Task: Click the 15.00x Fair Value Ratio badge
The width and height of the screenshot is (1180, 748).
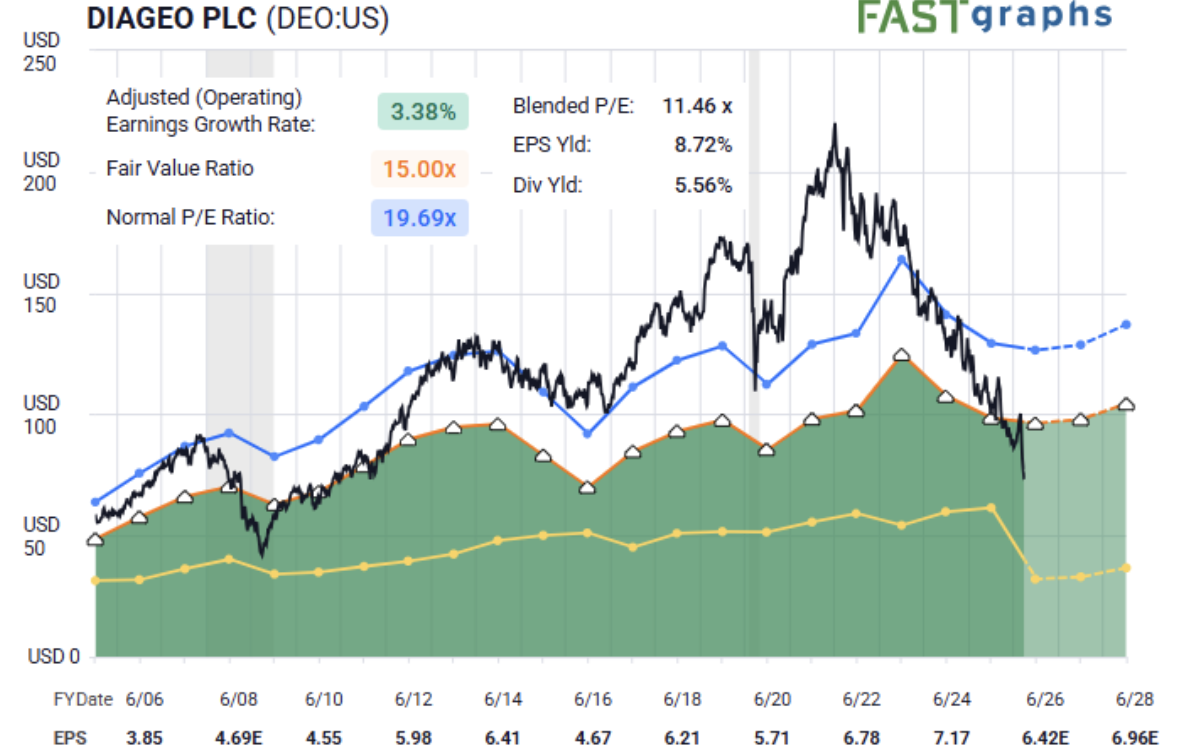Action: [x=420, y=169]
